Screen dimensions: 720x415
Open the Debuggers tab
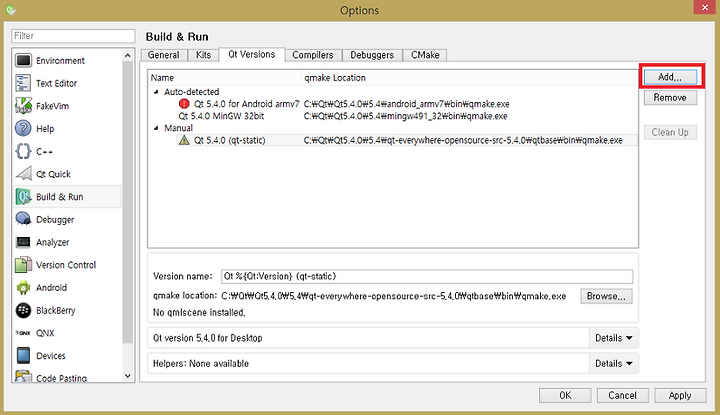click(x=372, y=55)
